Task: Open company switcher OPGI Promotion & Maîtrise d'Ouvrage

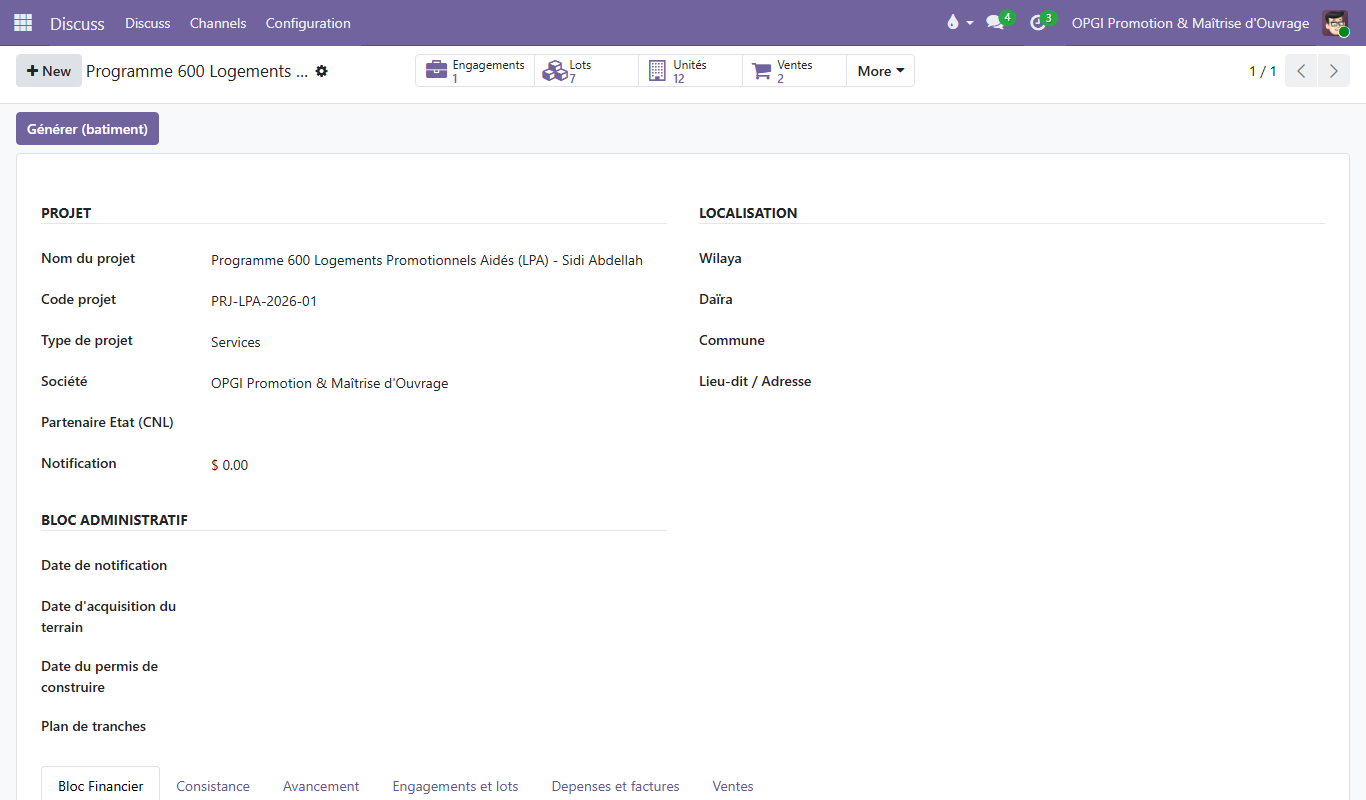Action: pos(1190,23)
